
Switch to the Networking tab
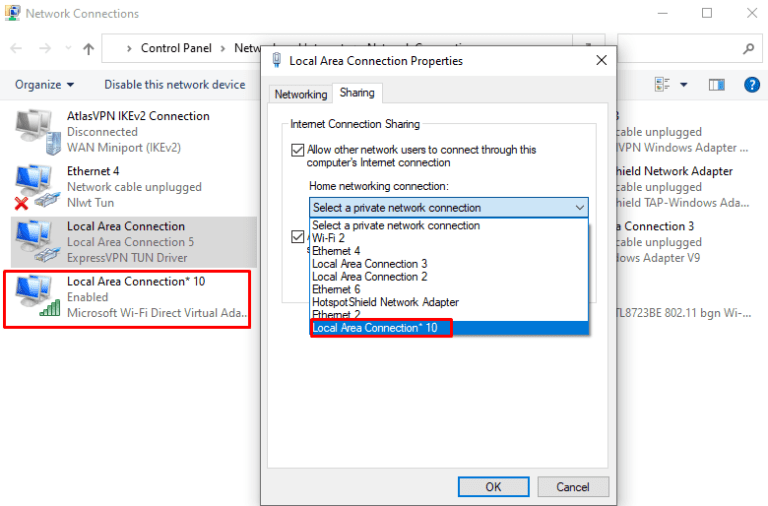[x=301, y=94]
